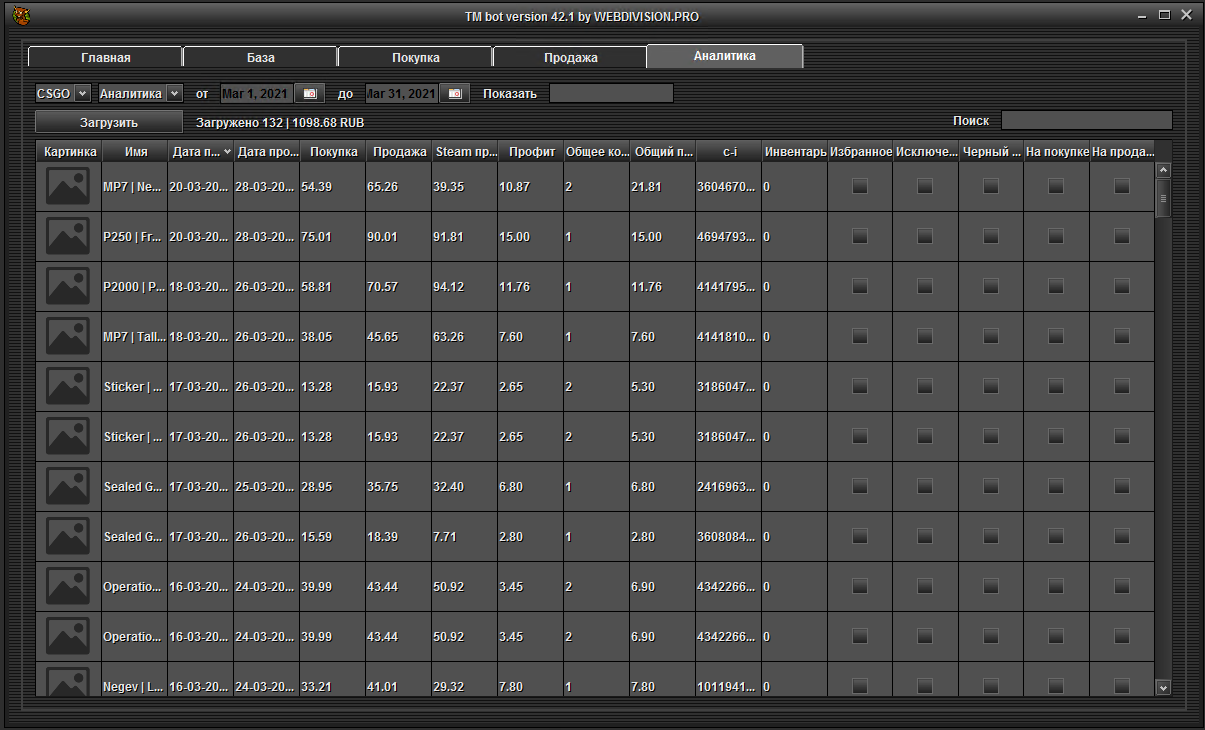Sort by the Дата покупки column header
The image size is (1205, 730).
pyautogui.click(x=200, y=152)
